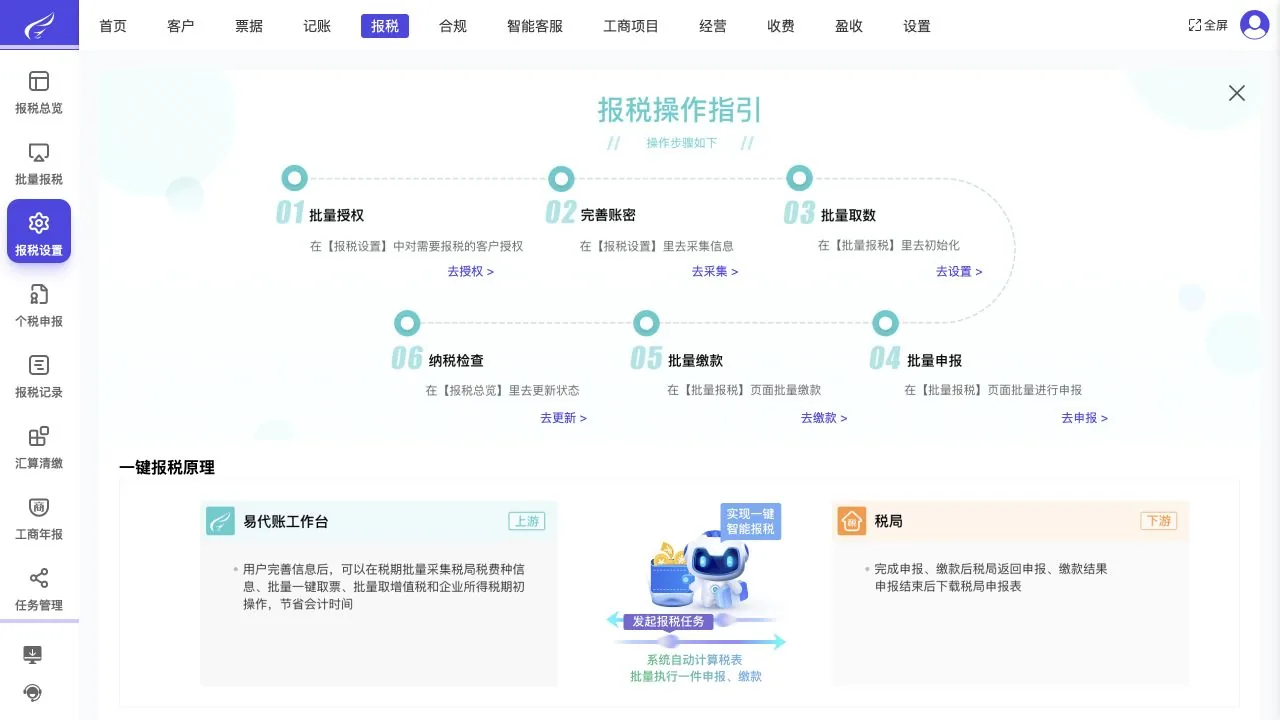Follow the 去设置 > link

[x=959, y=271]
